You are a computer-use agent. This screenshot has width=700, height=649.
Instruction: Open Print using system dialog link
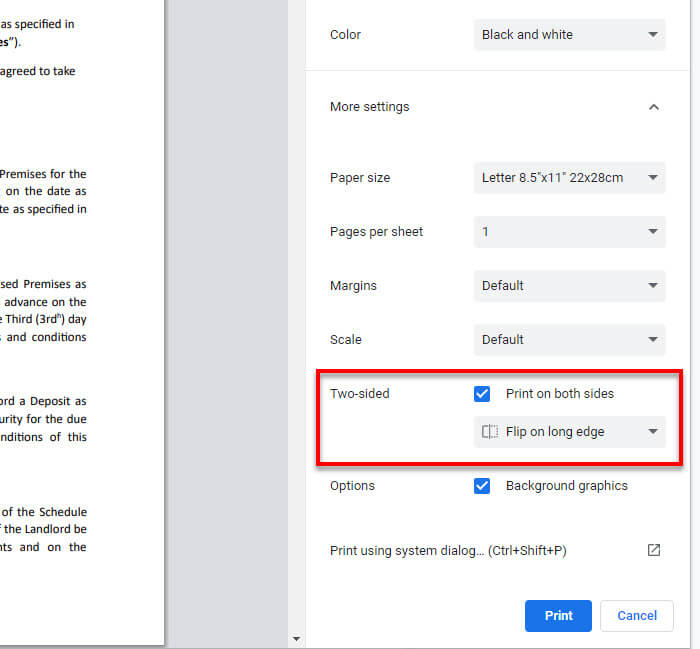(495, 550)
